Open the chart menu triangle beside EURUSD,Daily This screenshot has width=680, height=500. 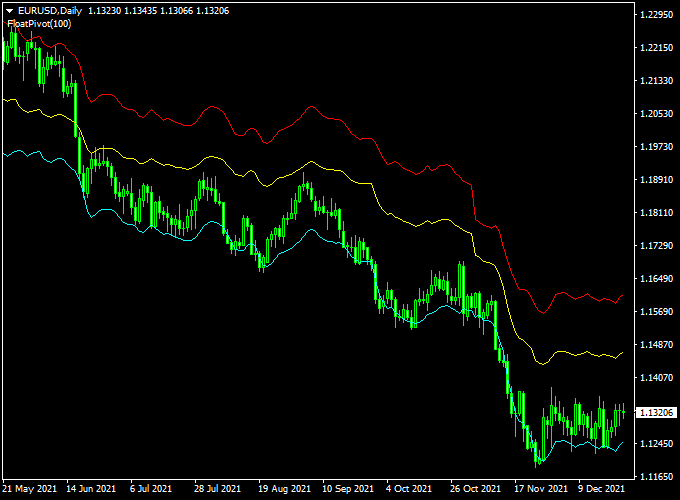pos(10,11)
